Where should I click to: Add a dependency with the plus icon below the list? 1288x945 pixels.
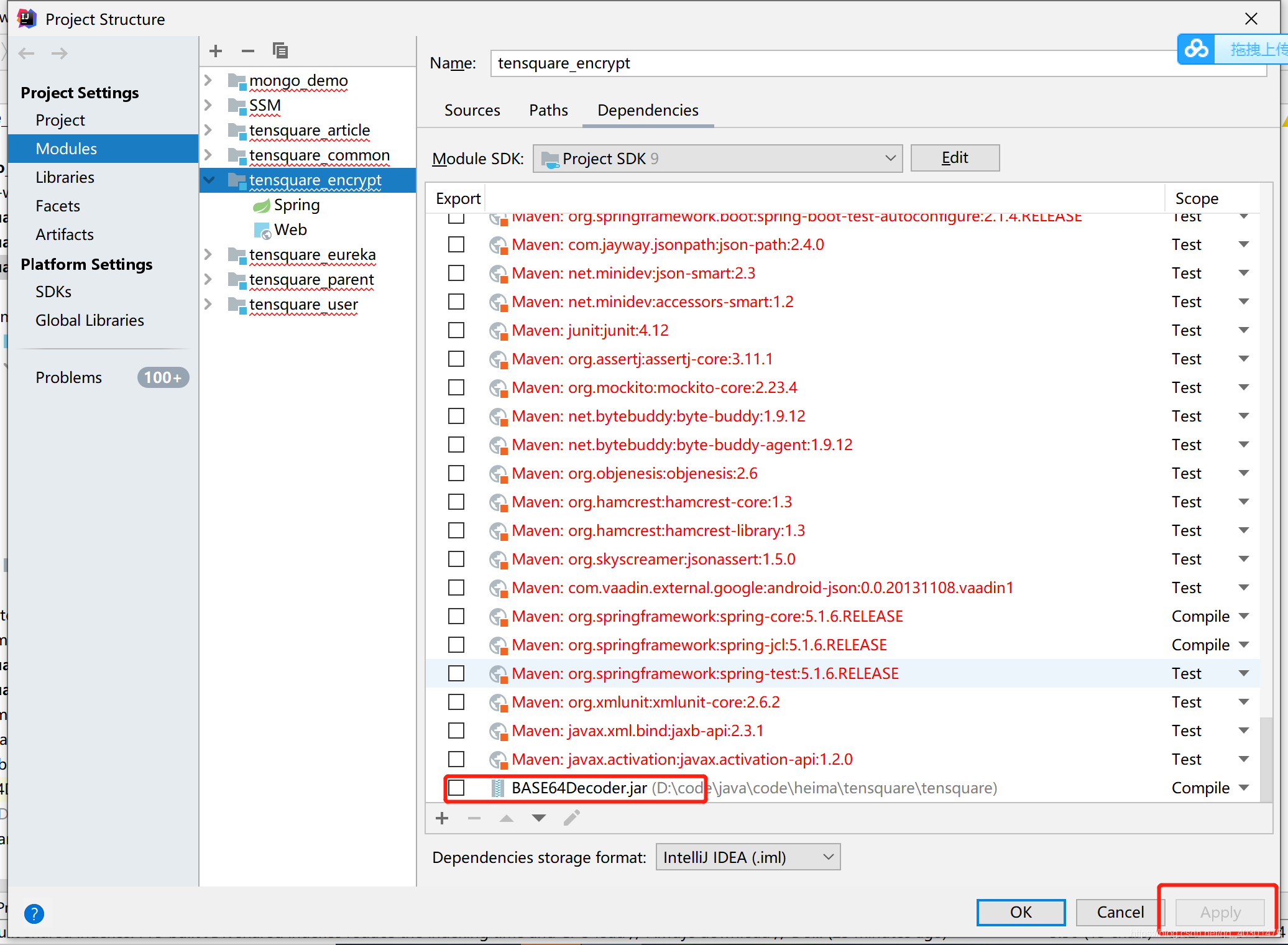[442, 818]
